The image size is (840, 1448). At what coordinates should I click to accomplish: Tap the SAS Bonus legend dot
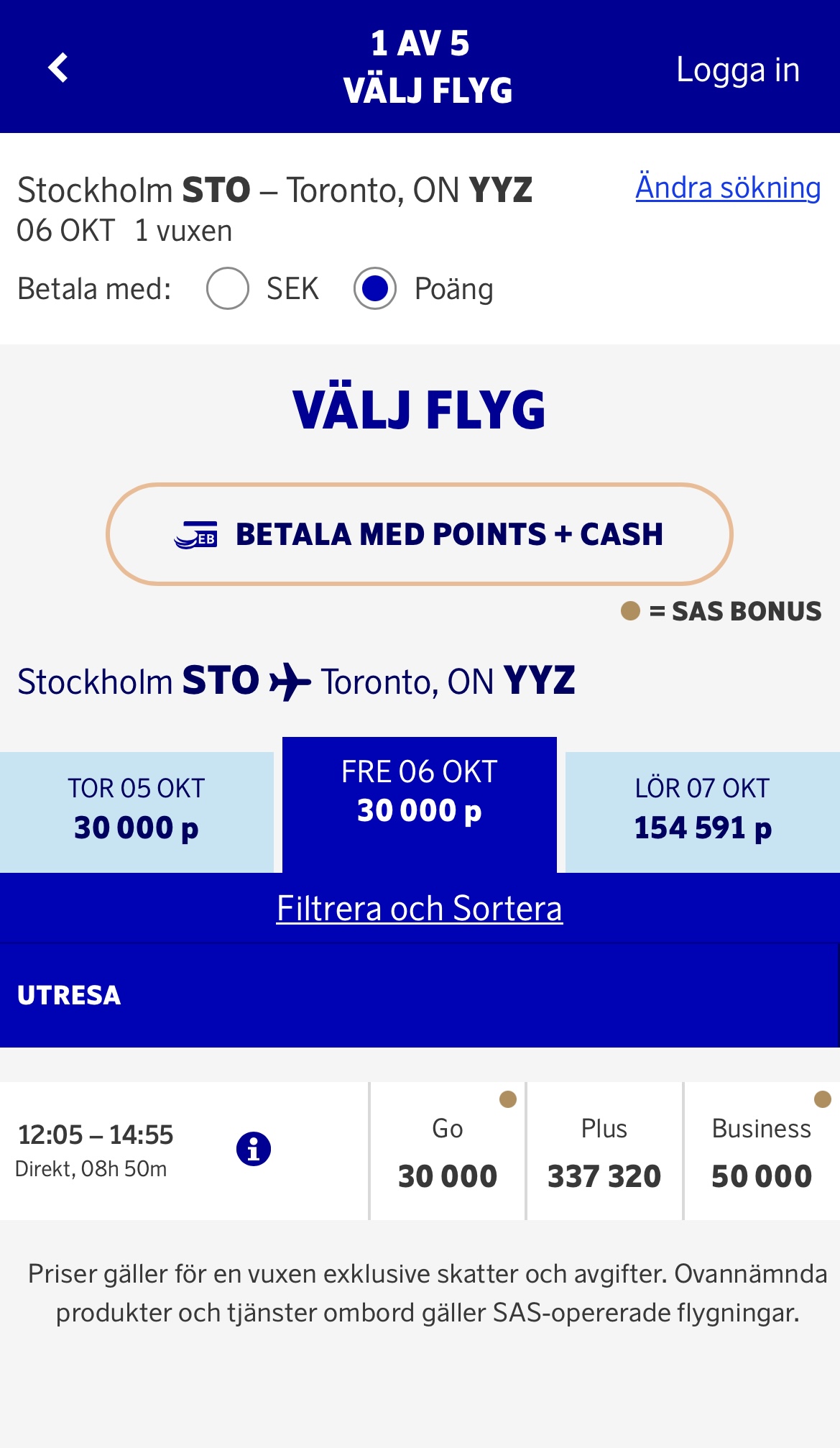click(x=630, y=611)
